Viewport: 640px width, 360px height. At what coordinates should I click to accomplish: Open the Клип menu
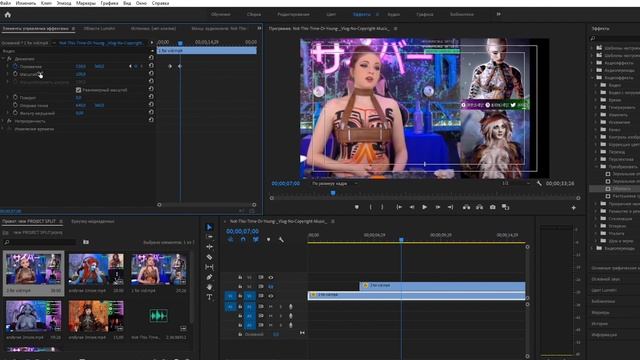coord(46,3)
